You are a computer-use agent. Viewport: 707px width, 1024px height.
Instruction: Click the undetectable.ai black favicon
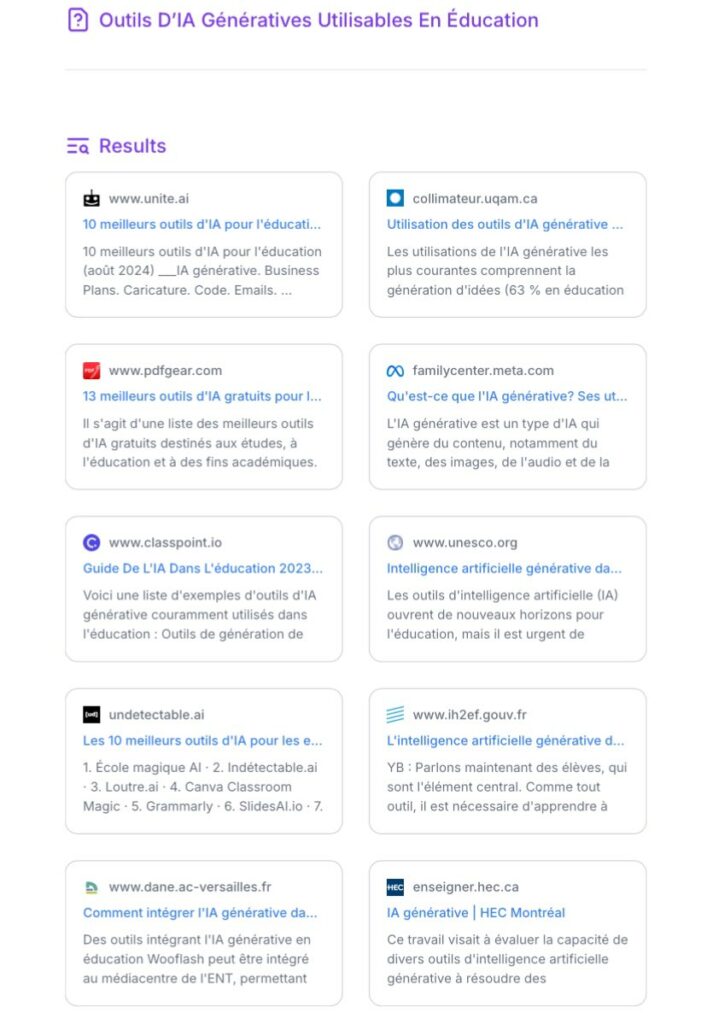pos(92,714)
